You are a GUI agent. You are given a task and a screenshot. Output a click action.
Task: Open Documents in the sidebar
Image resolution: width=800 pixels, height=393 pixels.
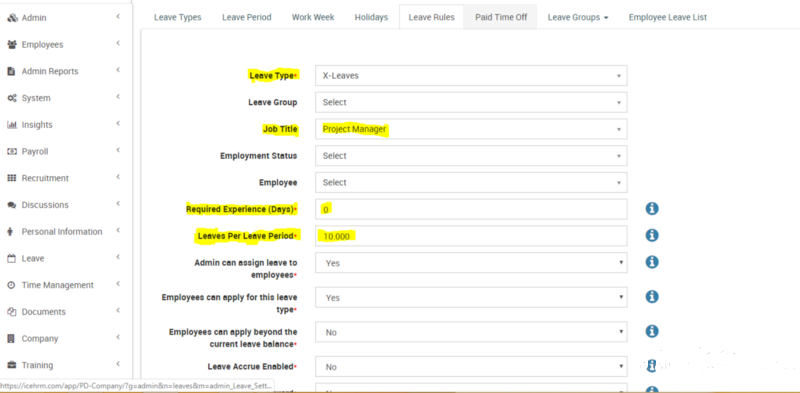(43, 312)
